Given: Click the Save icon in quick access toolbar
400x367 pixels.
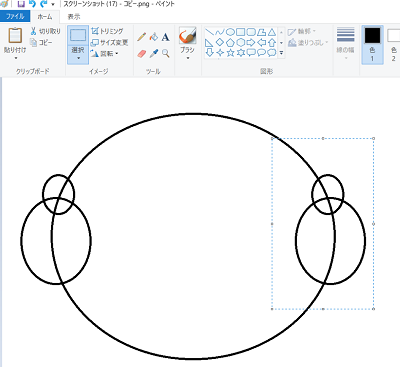Looking at the screenshot, I should pos(21,4).
